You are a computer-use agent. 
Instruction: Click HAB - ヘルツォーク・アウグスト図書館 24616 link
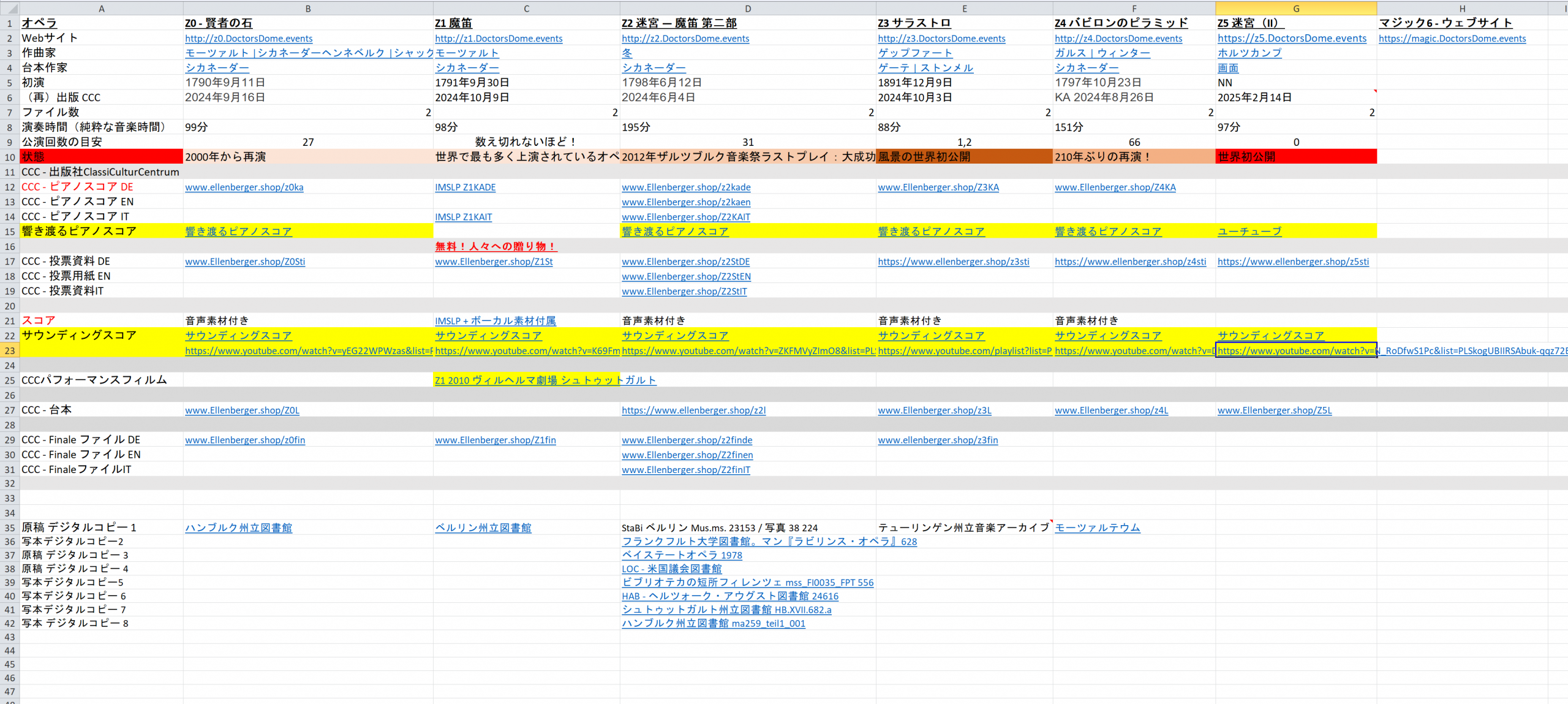point(730,596)
